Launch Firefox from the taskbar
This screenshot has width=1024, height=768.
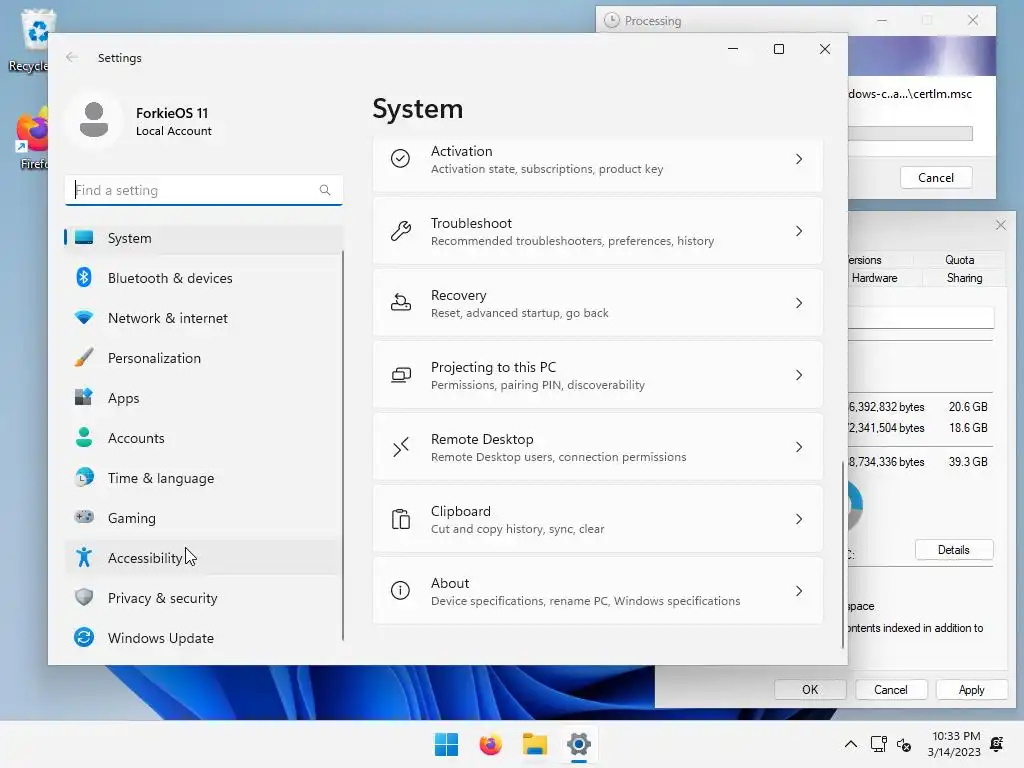[490, 744]
